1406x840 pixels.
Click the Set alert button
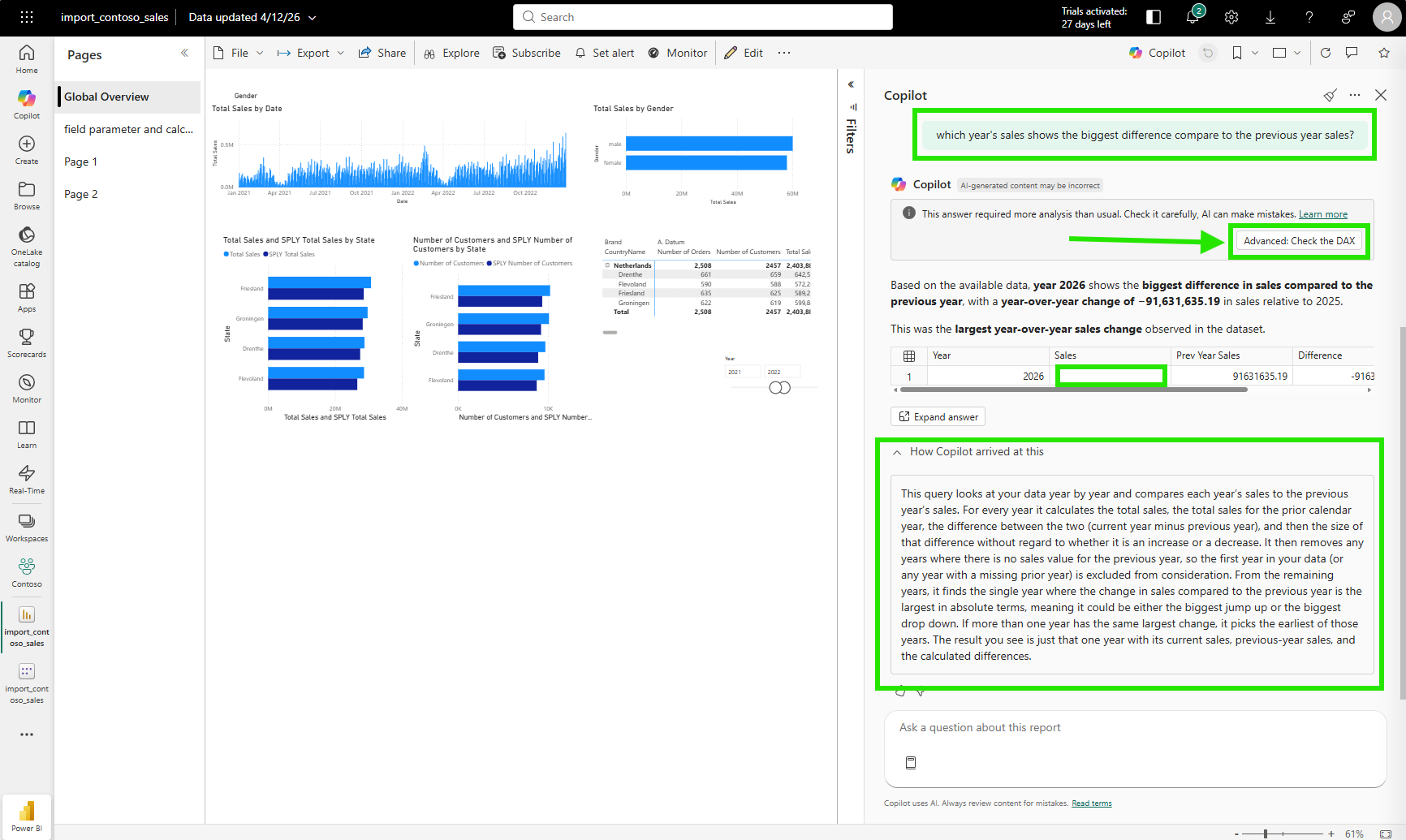point(605,53)
